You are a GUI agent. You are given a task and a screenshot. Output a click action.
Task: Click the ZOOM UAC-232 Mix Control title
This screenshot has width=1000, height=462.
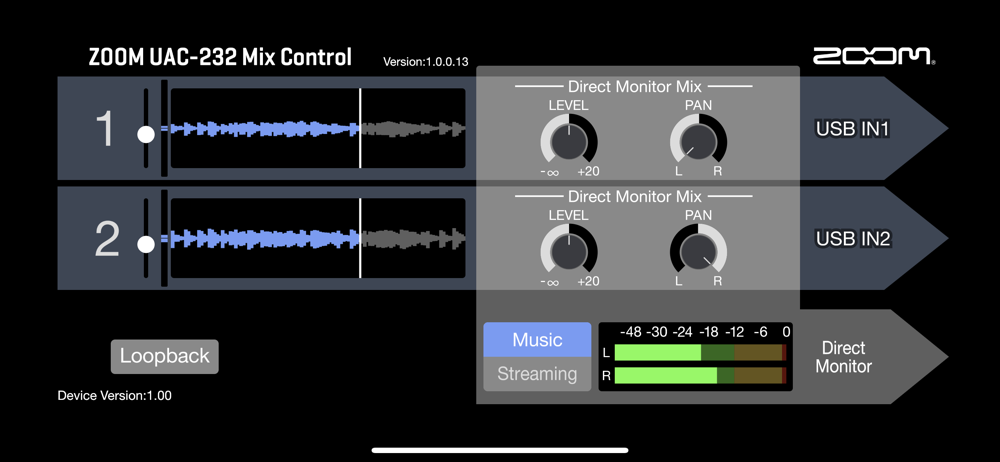coord(220,57)
